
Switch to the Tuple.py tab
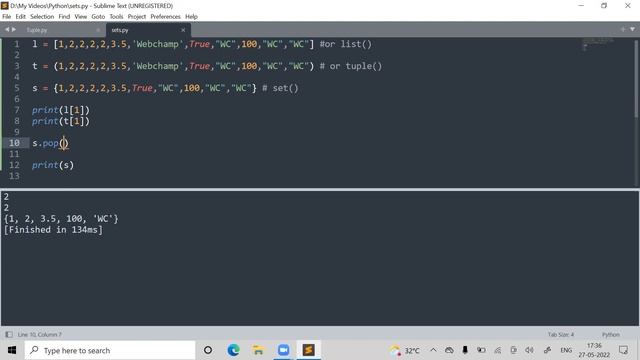pyautogui.click(x=37, y=30)
